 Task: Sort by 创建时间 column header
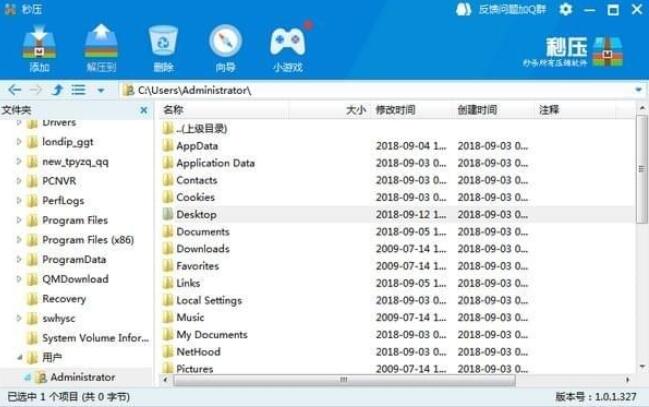(493, 110)
